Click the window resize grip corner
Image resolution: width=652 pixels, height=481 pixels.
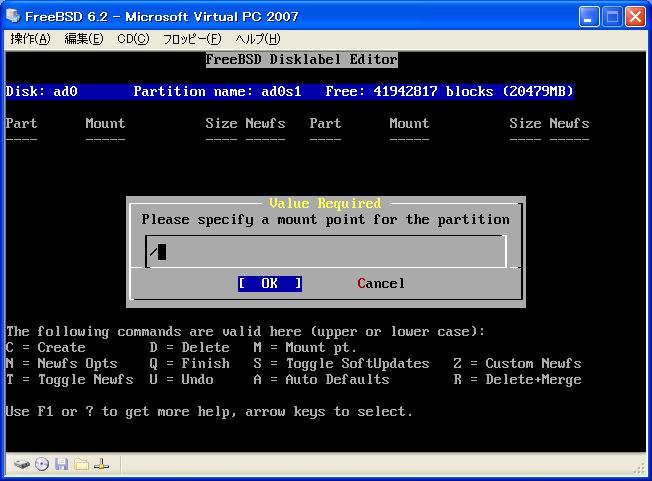pos(640,469)
